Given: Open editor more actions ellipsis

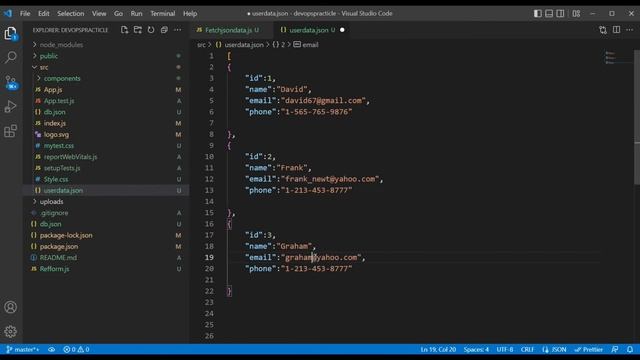Looking at the screenshot, I should [629, 30].
